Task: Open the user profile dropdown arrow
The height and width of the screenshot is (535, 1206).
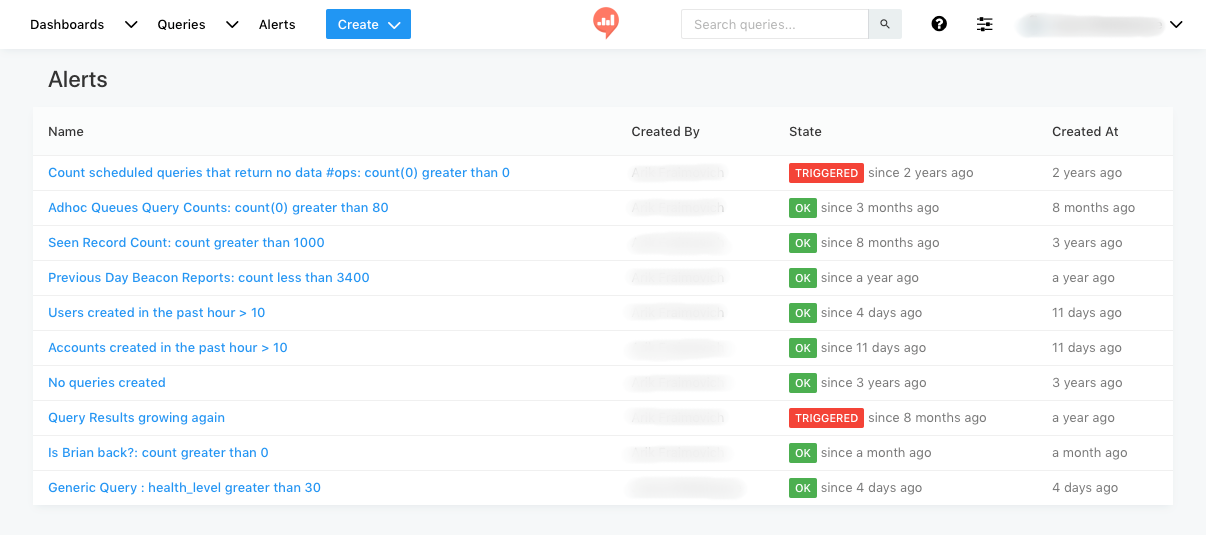Action: click(x=1176, y=25)
